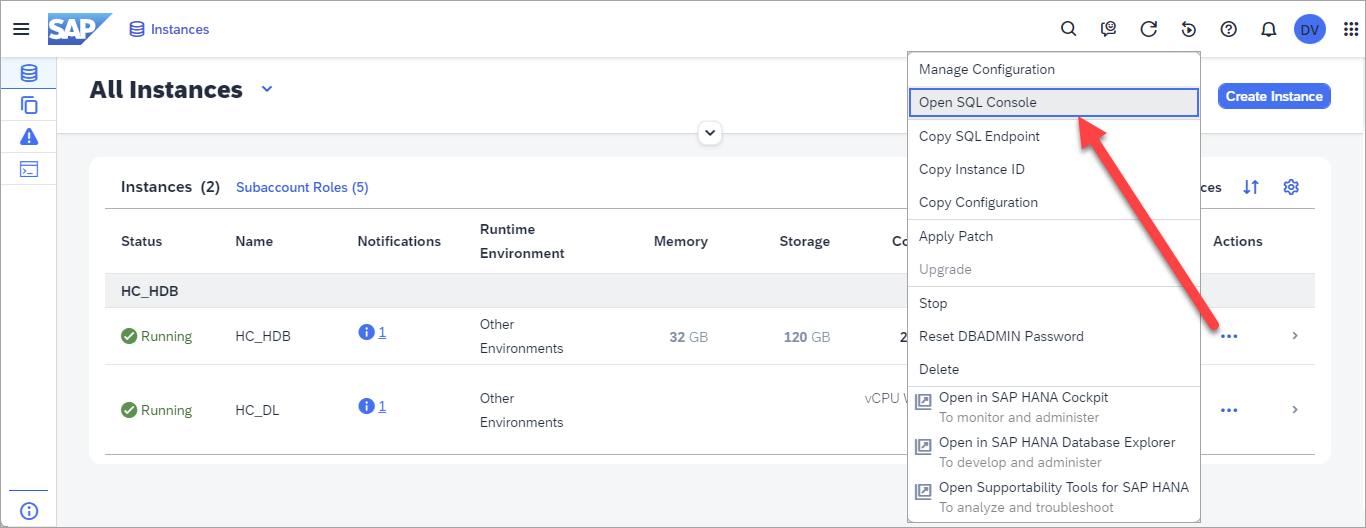Click the Running status of HC_DL

point(156,410)
